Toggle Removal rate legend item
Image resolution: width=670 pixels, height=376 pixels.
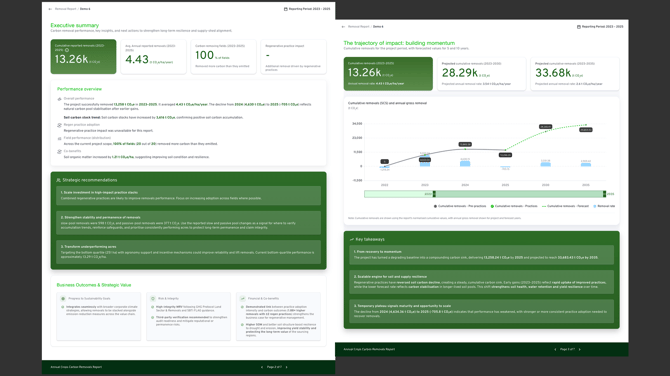[x=604, y=206]
